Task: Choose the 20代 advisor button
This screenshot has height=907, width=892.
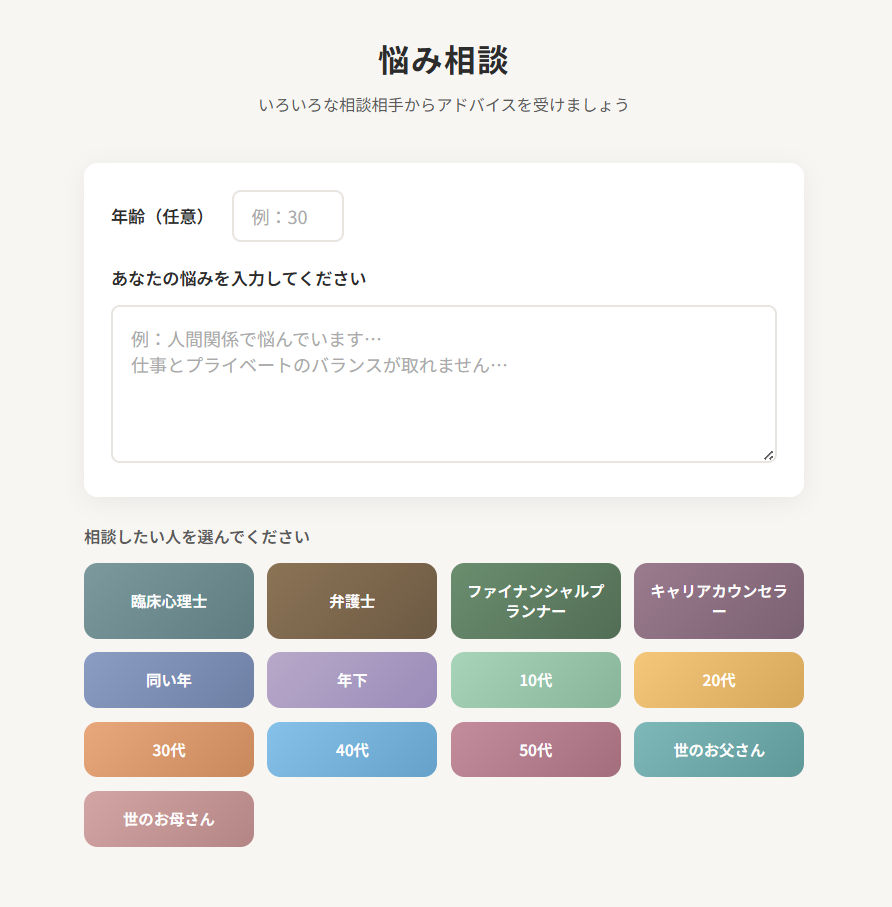Action: point(718,680)
